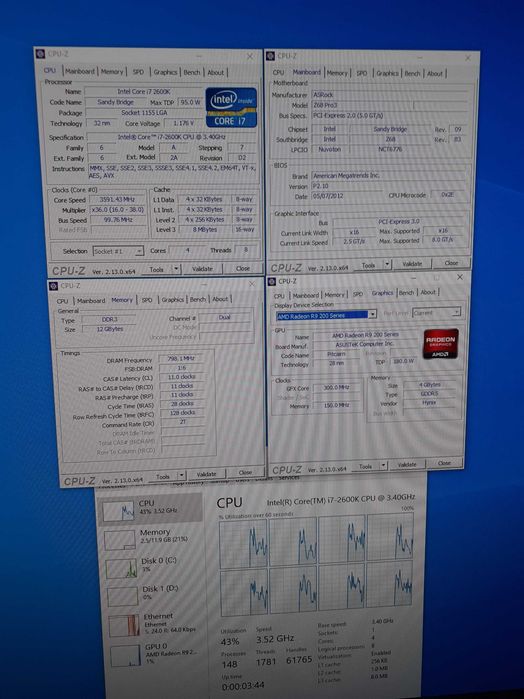Open Graphics tab in Mainboard CPU-Z window
The image size is (524, 699).
coord(387,73)
